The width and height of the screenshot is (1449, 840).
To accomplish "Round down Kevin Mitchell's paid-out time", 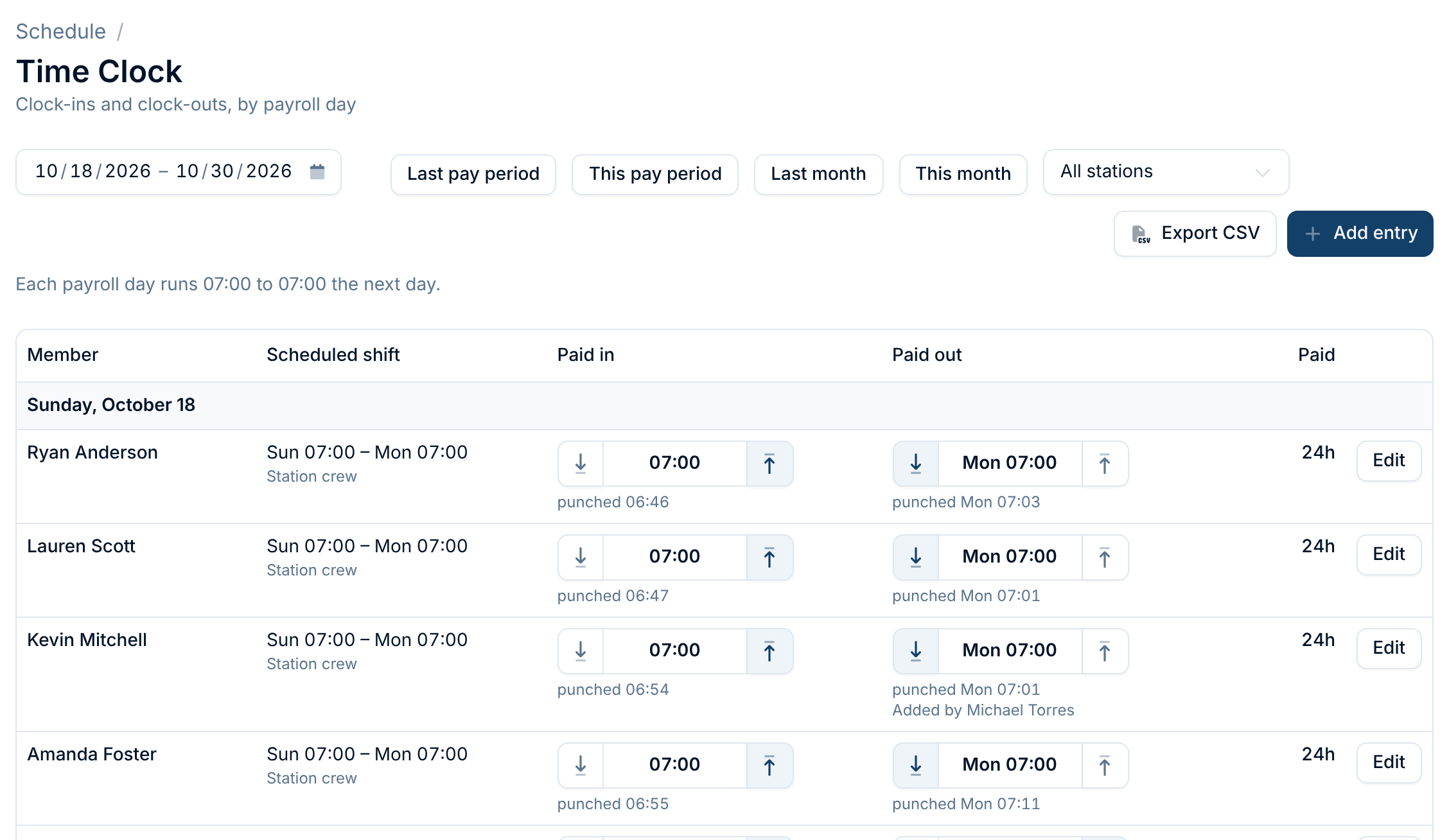I will click(x=916, y=651).
